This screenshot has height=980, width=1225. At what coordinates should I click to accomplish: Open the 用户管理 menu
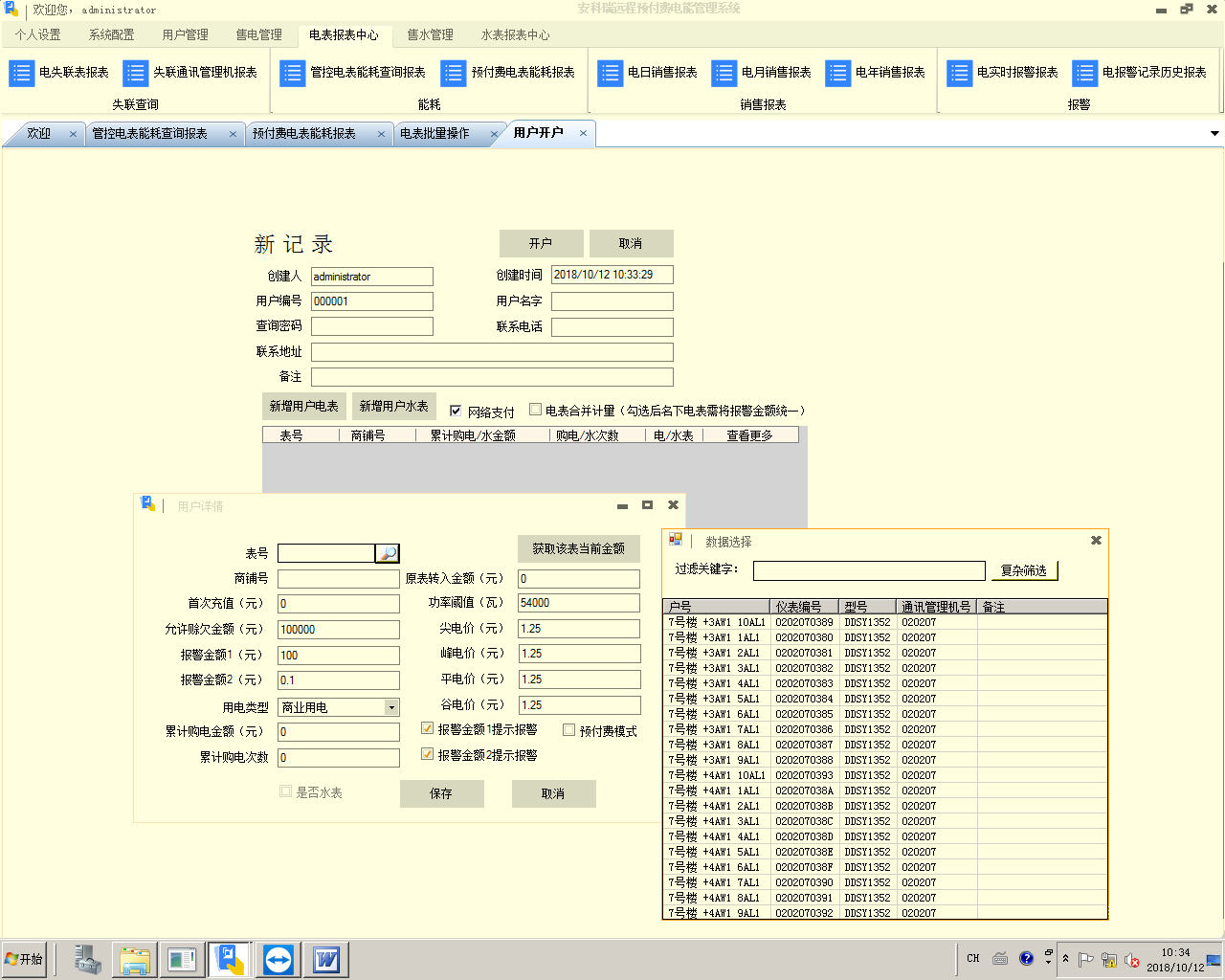[x=186, y=34]
